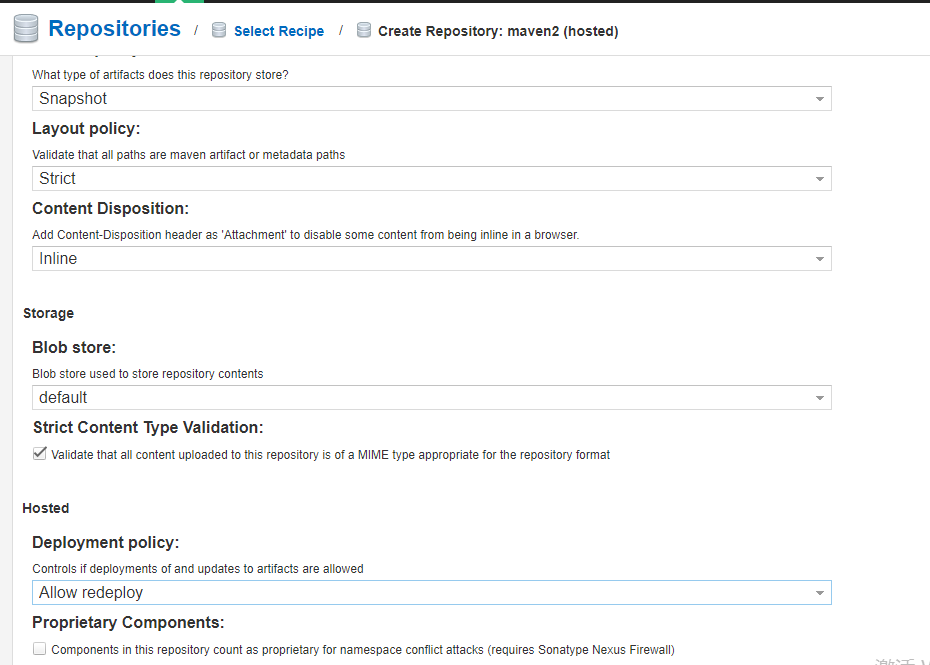Screen dimensions: 930x665
Task: Click the Deployment policy label
Action: 106,542
